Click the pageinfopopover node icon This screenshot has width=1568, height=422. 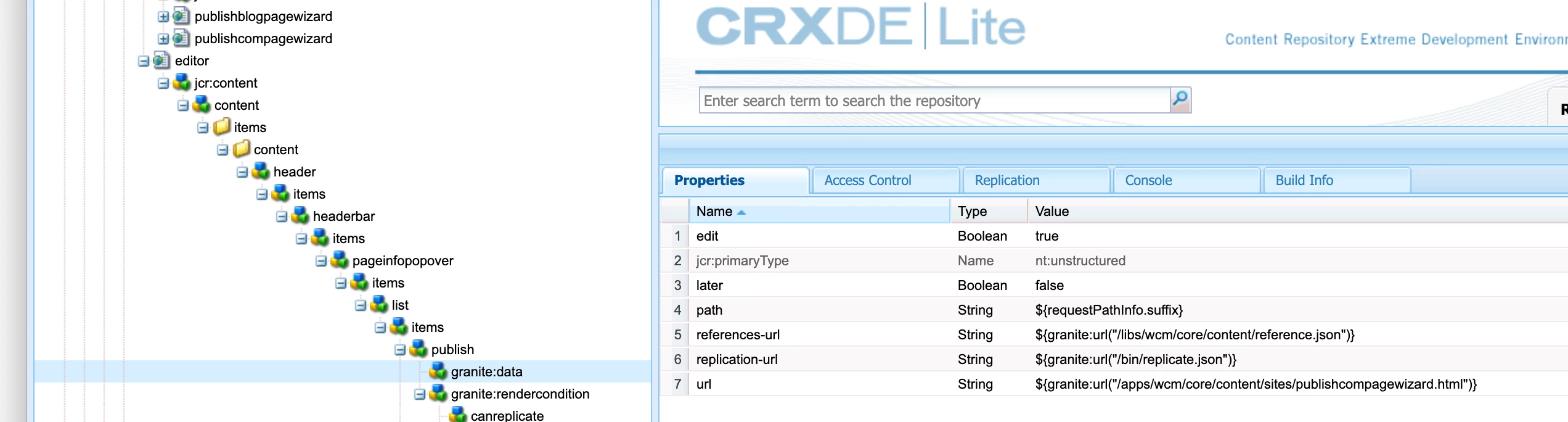tap(339, 260)
